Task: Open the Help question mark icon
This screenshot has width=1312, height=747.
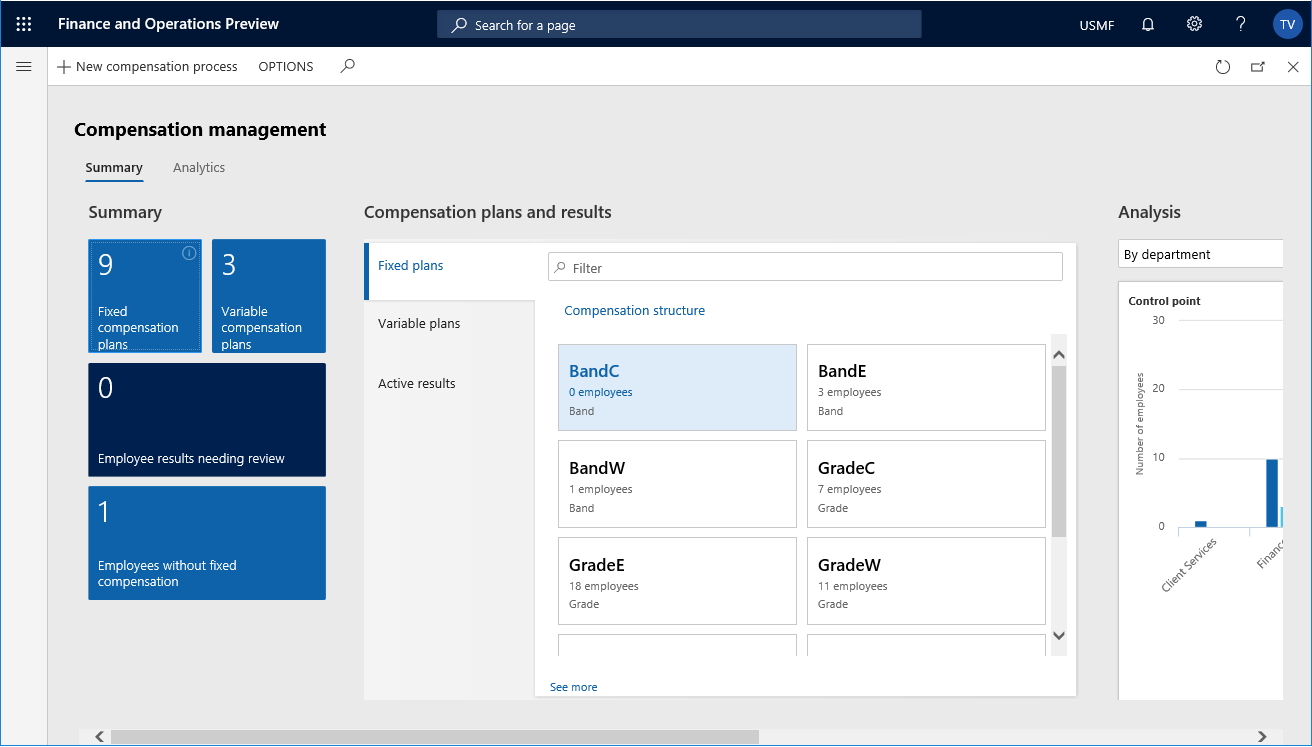Action: [1240, 23]
